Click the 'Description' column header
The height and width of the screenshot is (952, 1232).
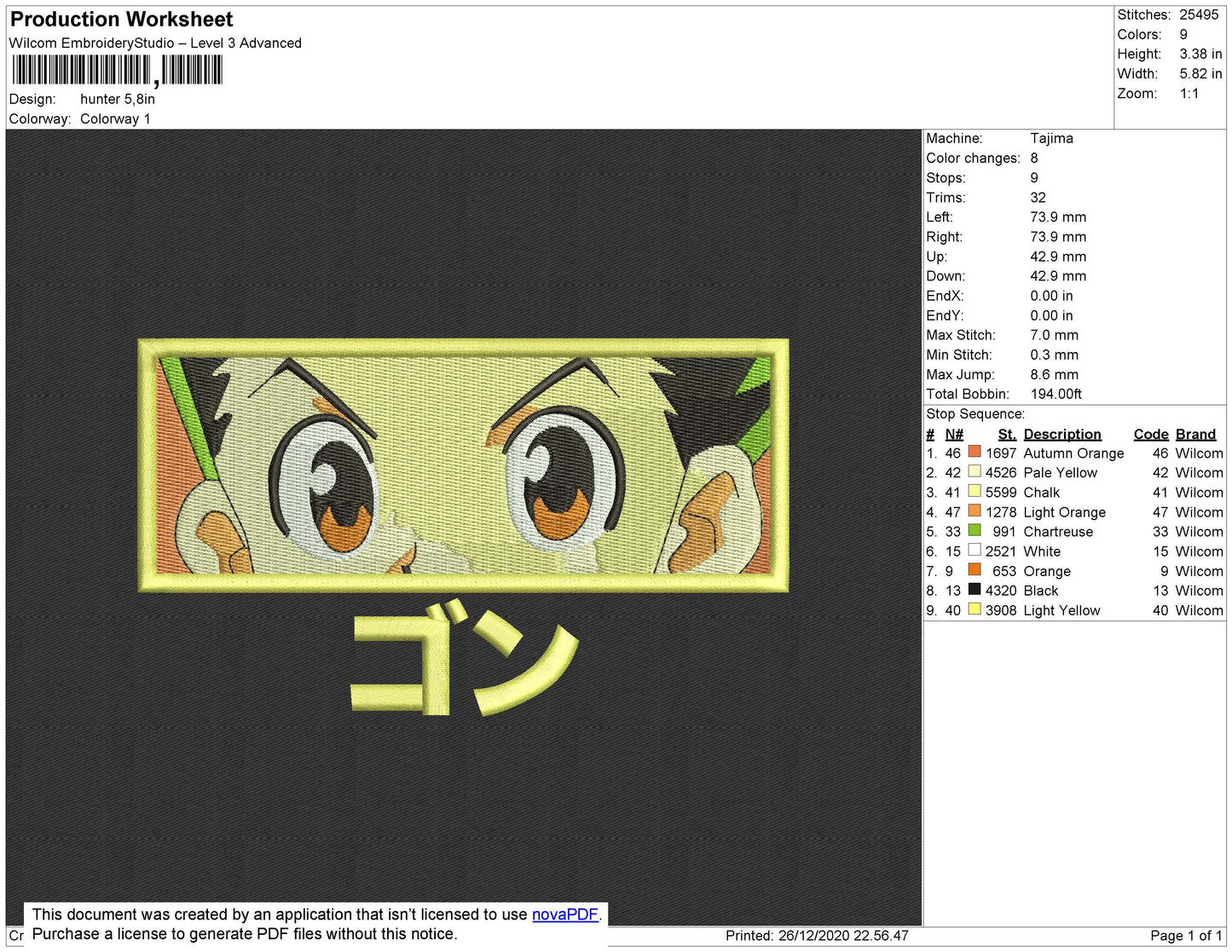[x=1062, y=434]
